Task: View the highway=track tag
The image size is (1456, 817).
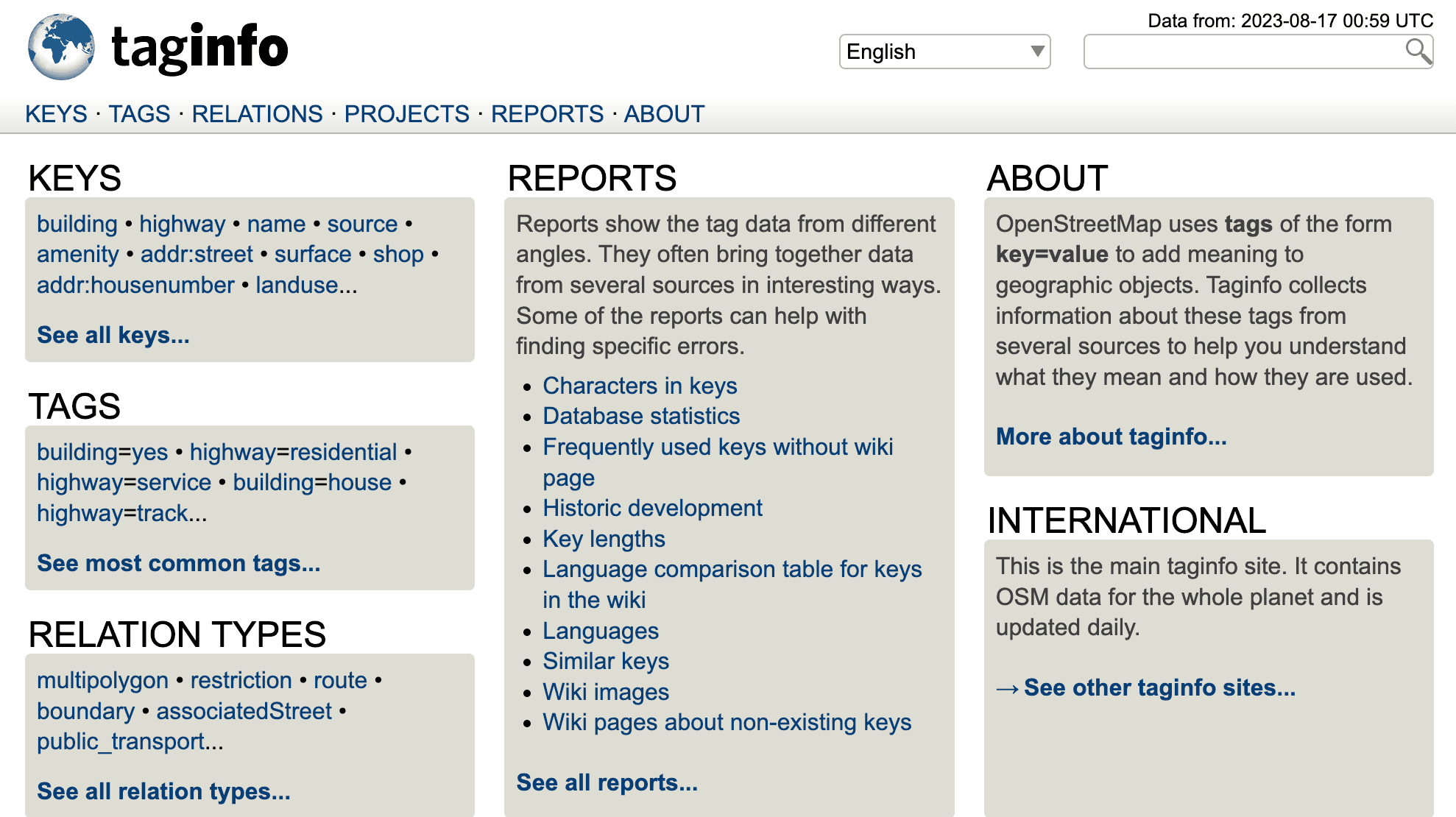Action: point(113,513)
